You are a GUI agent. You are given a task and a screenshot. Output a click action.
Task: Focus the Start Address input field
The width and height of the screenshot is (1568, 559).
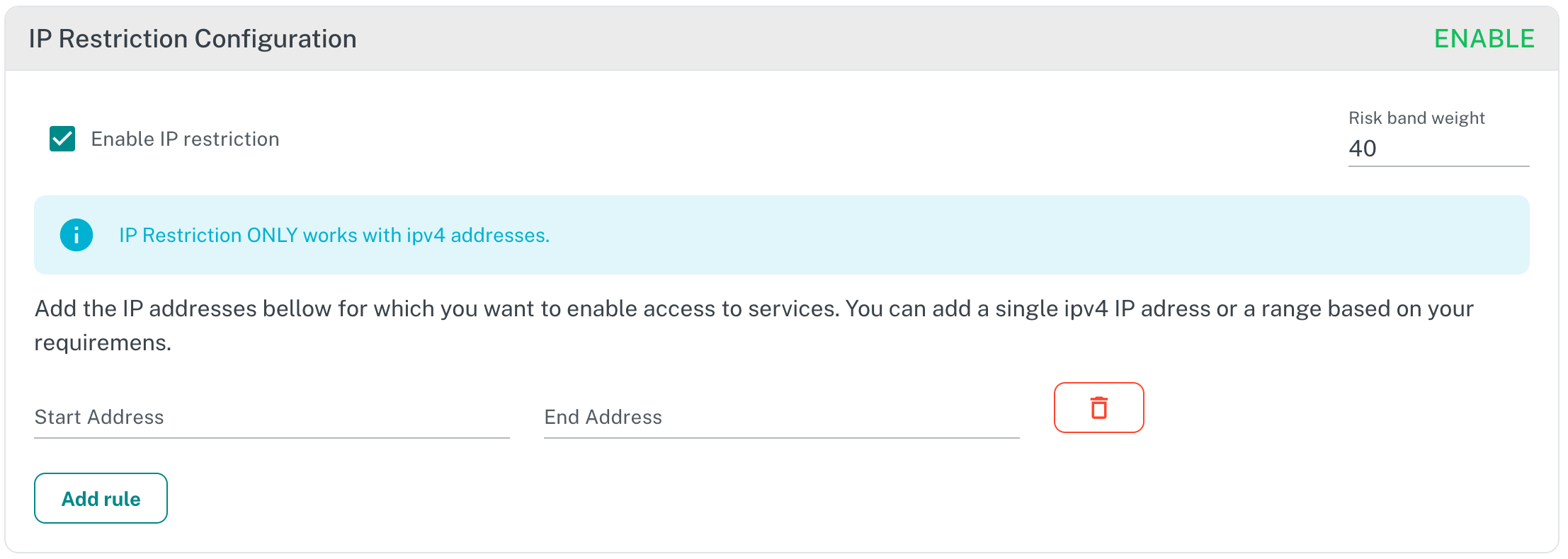(x=272, y=417)
